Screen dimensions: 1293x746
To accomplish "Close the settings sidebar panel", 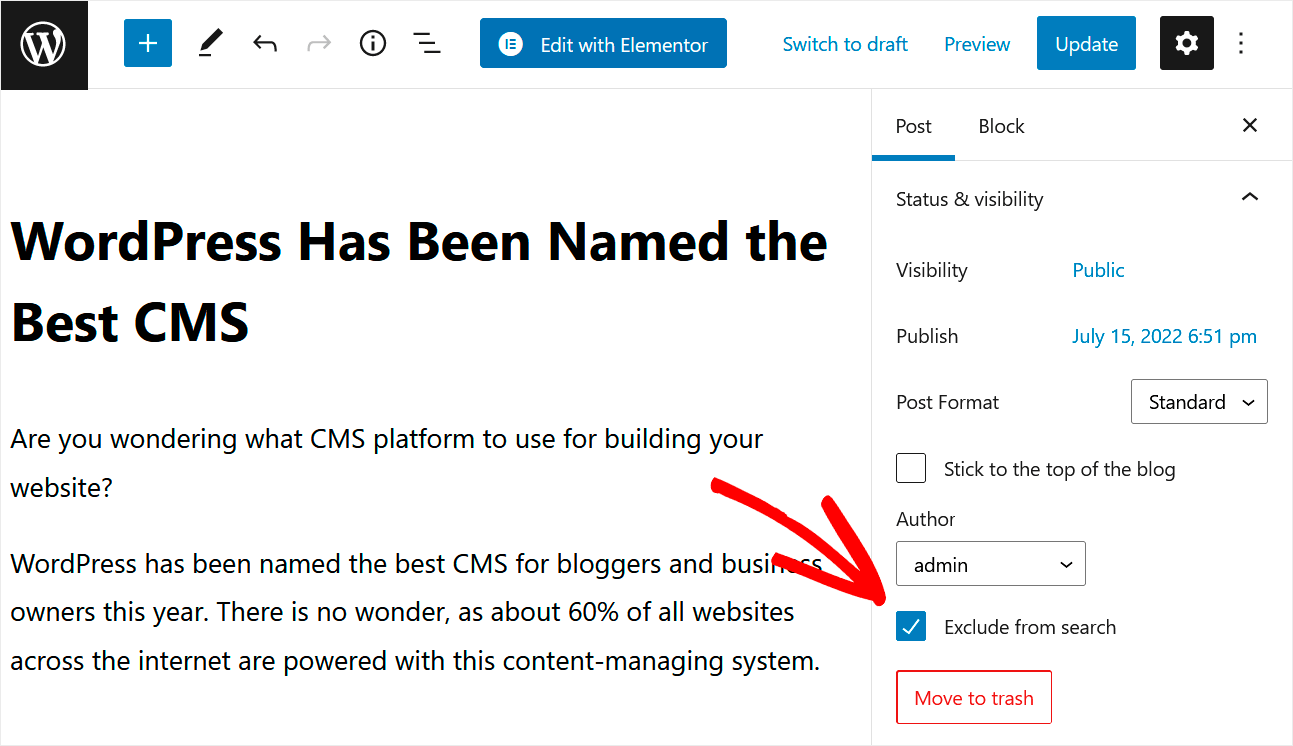I will pos(1249,125).
